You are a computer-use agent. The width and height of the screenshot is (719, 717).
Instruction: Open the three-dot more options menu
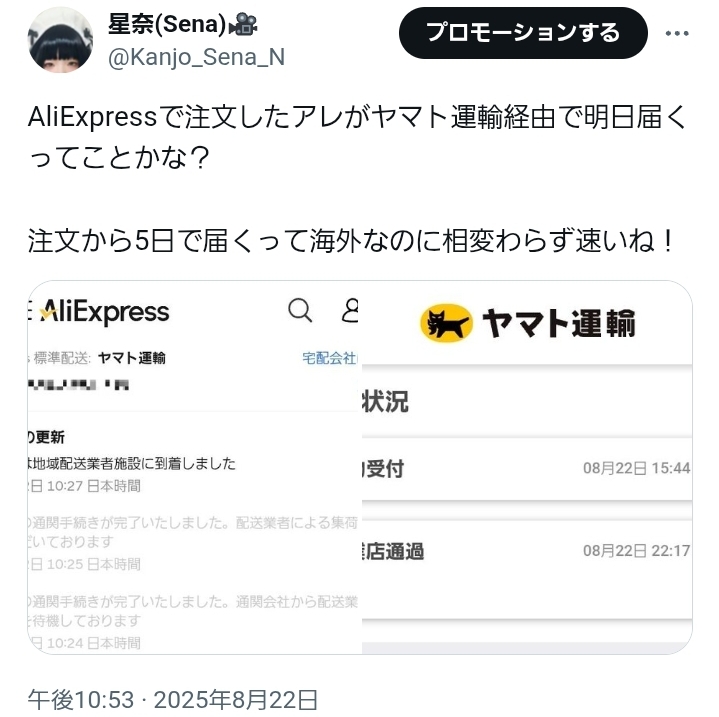coord(677,33)
